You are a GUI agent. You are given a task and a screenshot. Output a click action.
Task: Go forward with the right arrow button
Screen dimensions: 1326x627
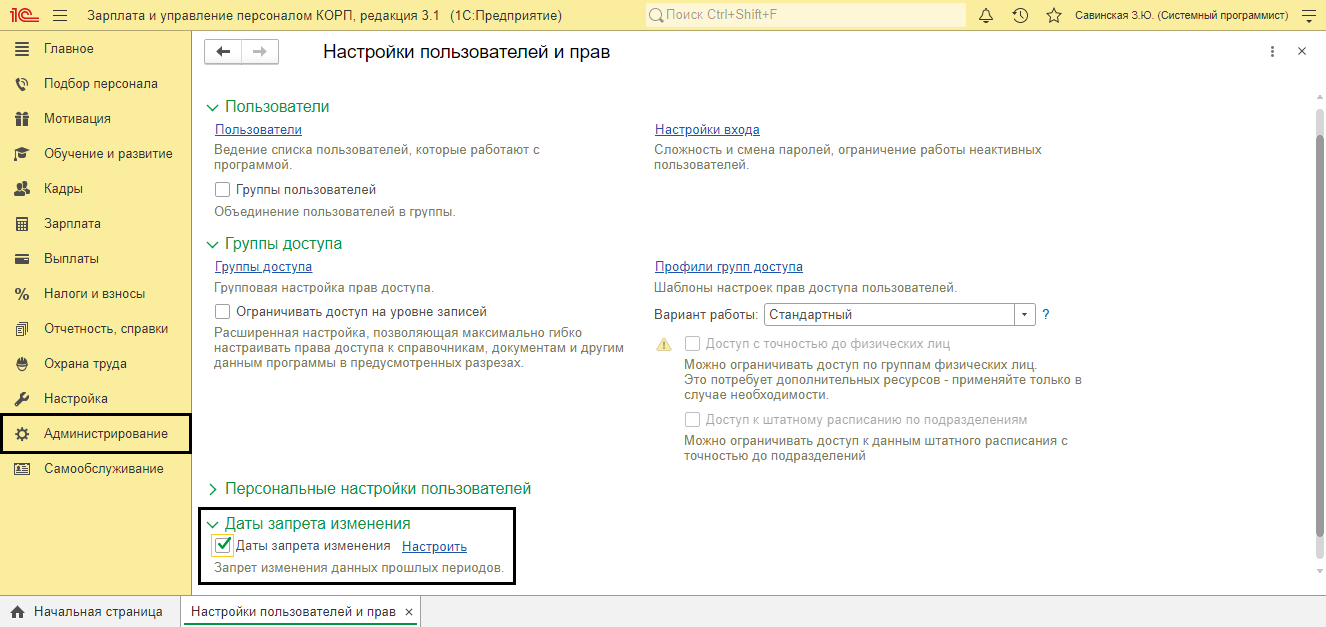point(260,52)
